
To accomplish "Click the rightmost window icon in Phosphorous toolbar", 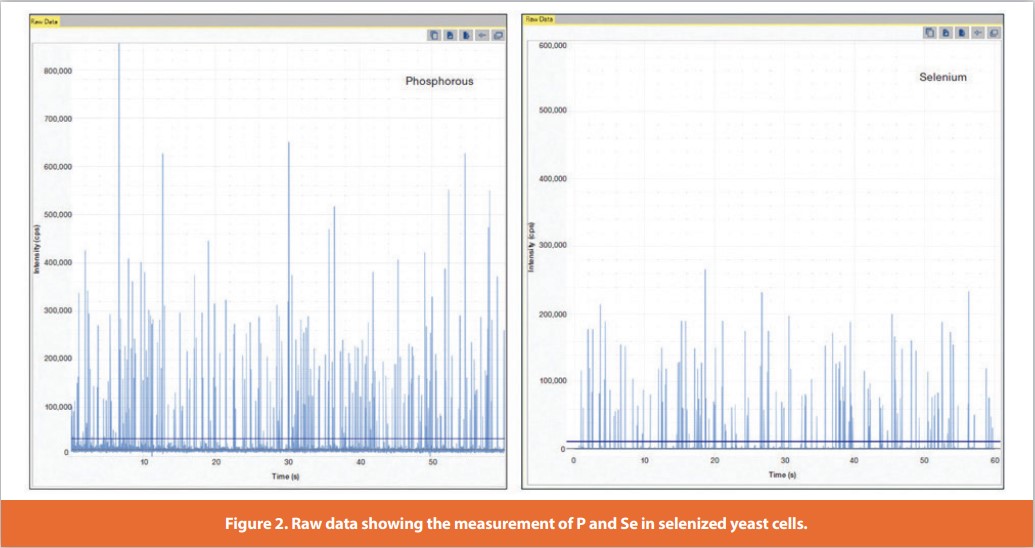I will 498,34.
